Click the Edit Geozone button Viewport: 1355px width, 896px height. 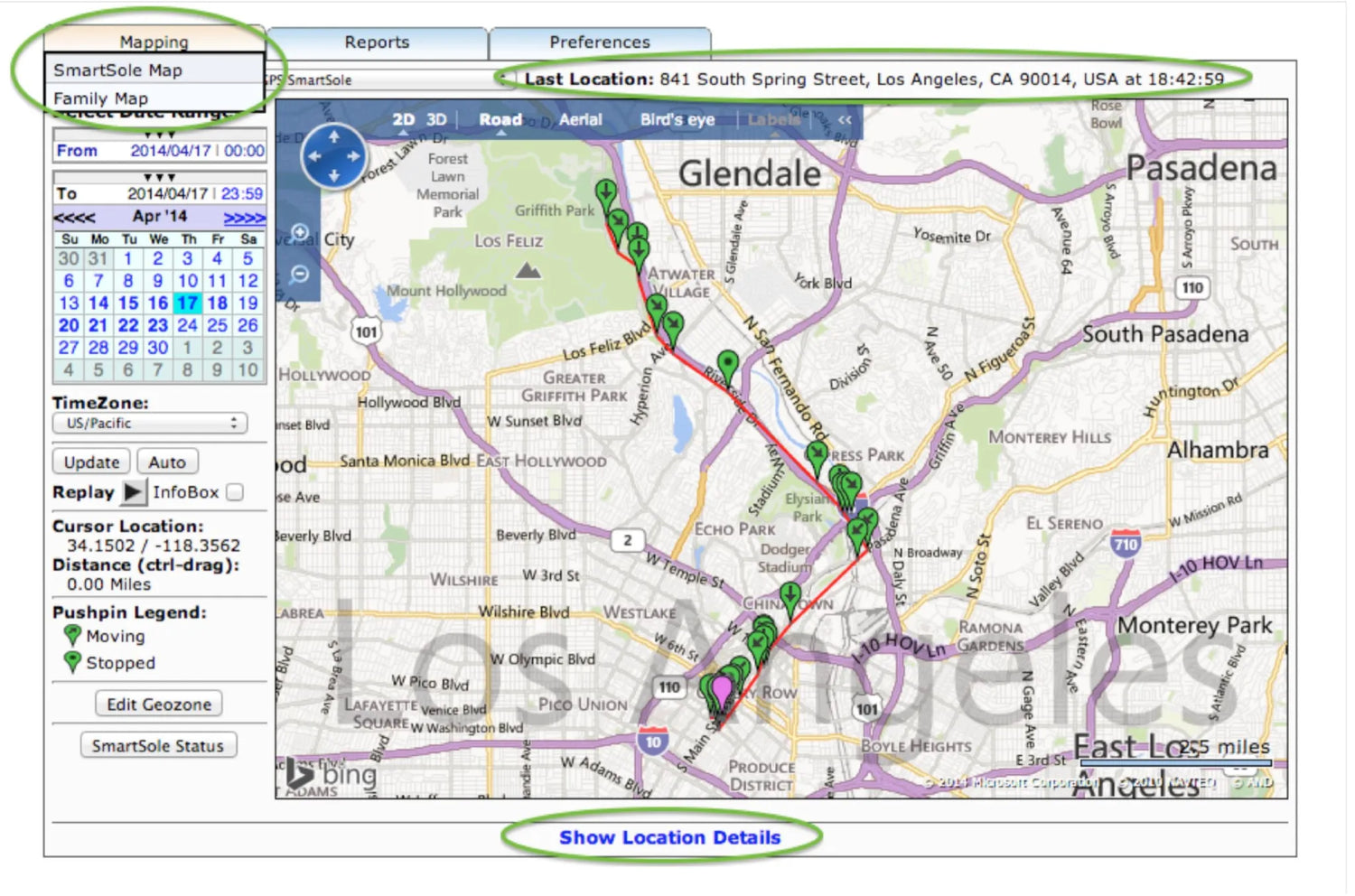point(159,705)
